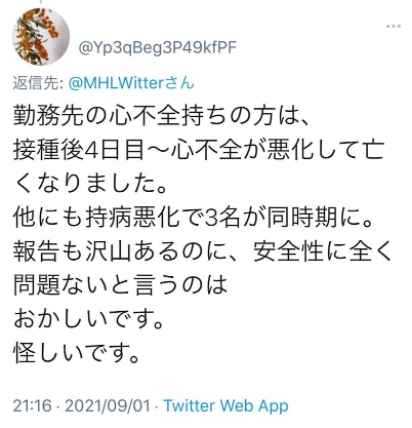Click the 返信先 reply-to label
Viewport: 412px width, 428px height.
(38, 83)
